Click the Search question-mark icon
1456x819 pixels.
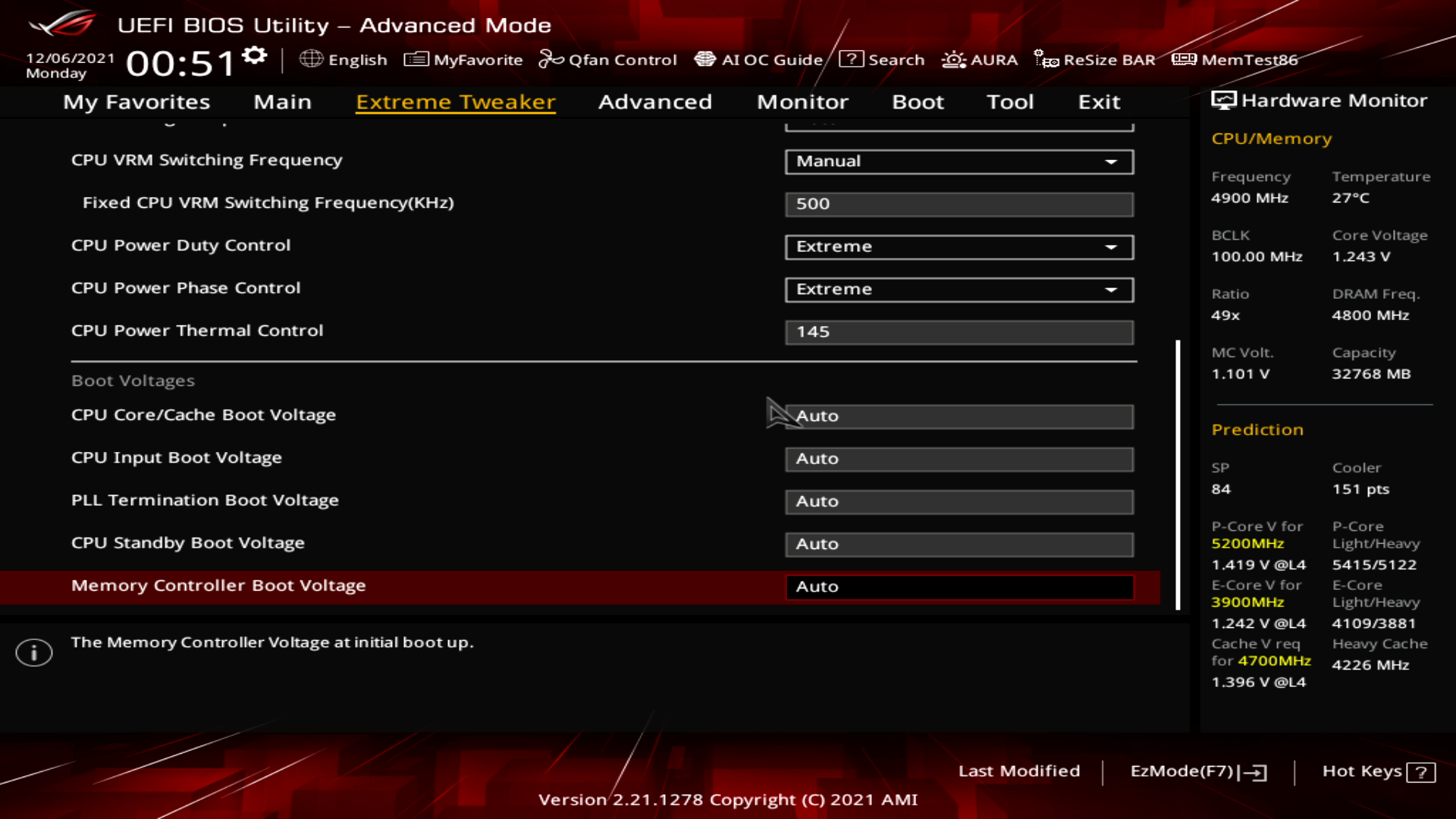(x=851, y=59)
